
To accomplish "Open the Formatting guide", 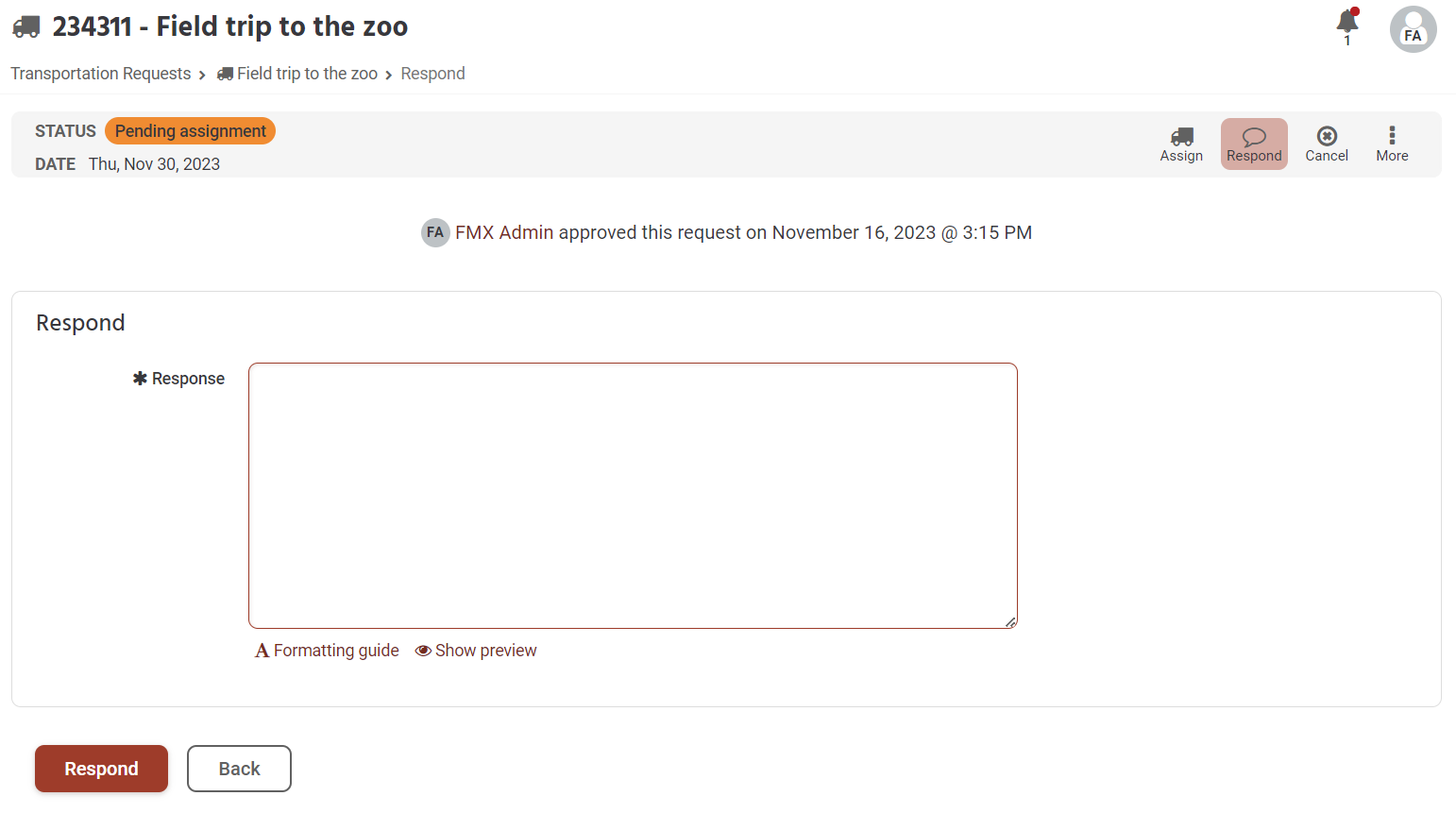I will coord(328,651).
